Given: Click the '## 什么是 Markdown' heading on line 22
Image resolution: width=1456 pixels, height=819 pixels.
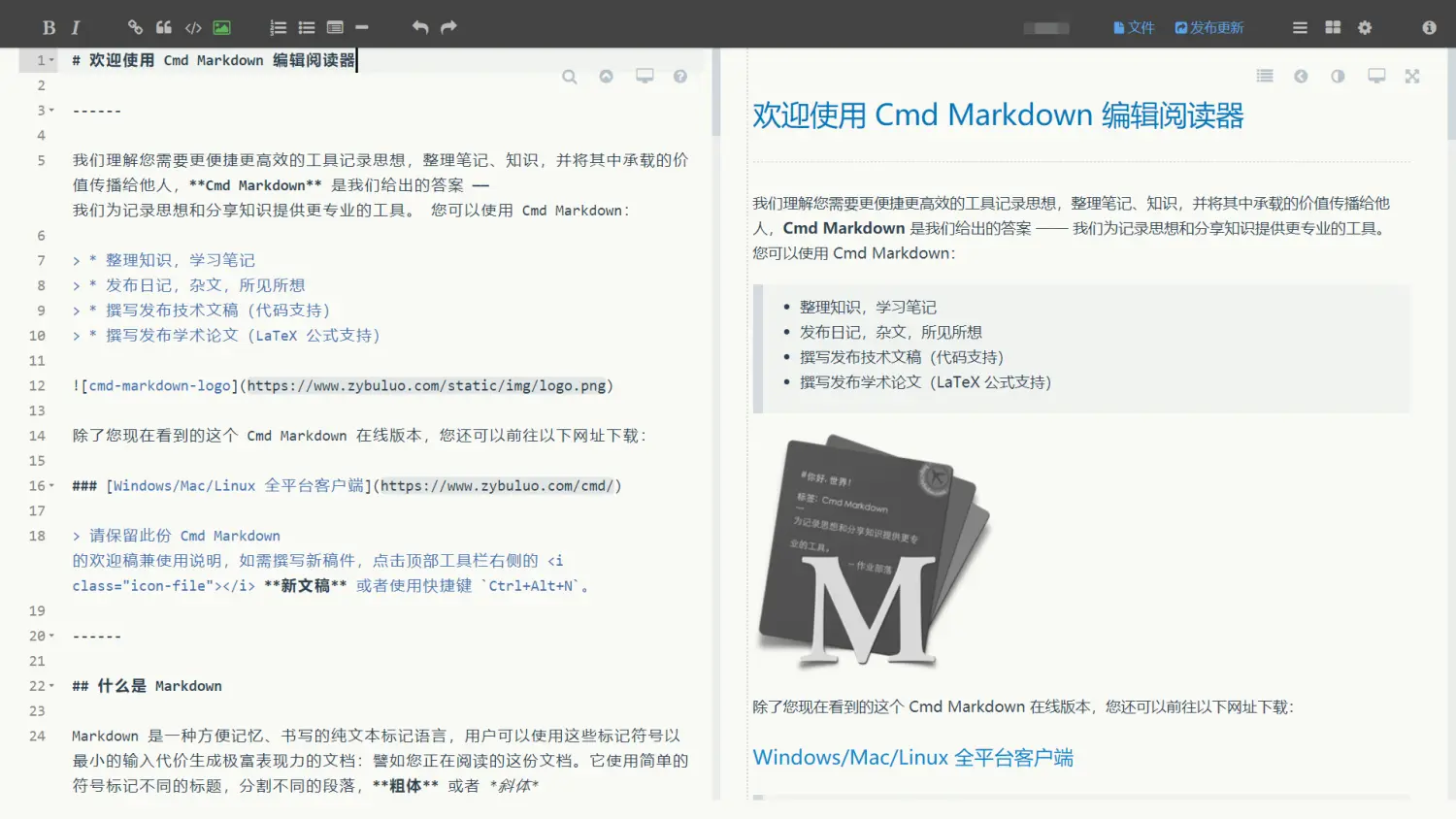Looking at the screenshot, I should click(147, 686).
